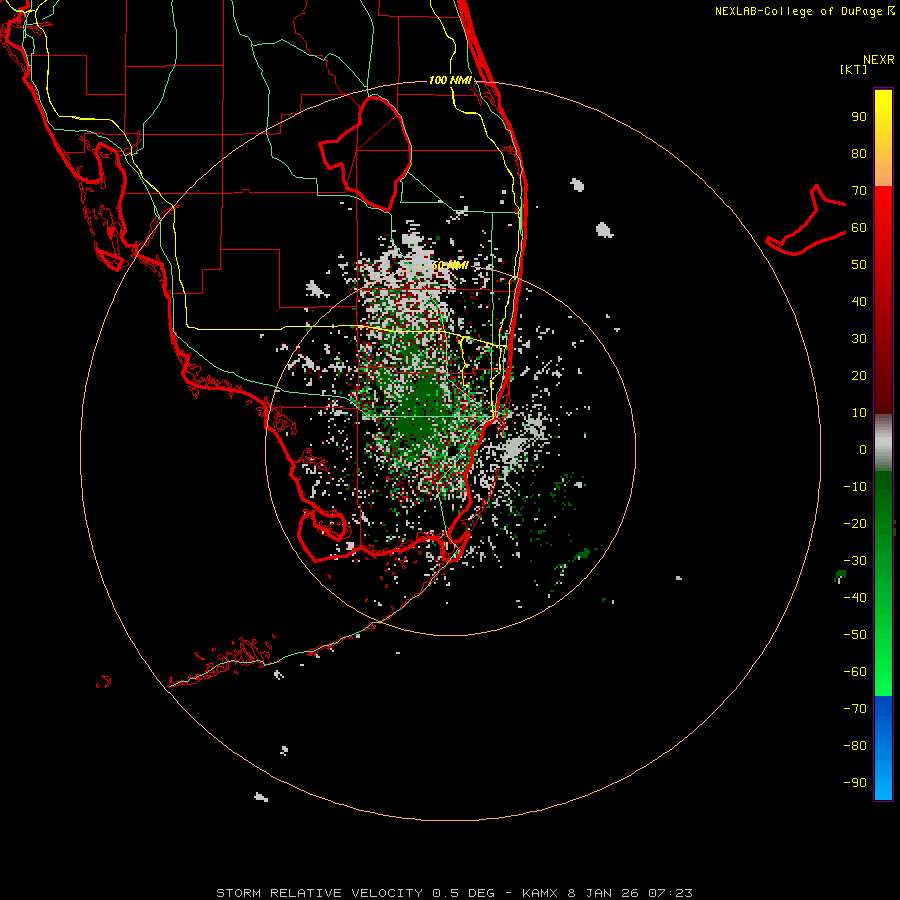Pick the -10 velocity scale label
The image size is (900, 900).
tap(855, 487)
